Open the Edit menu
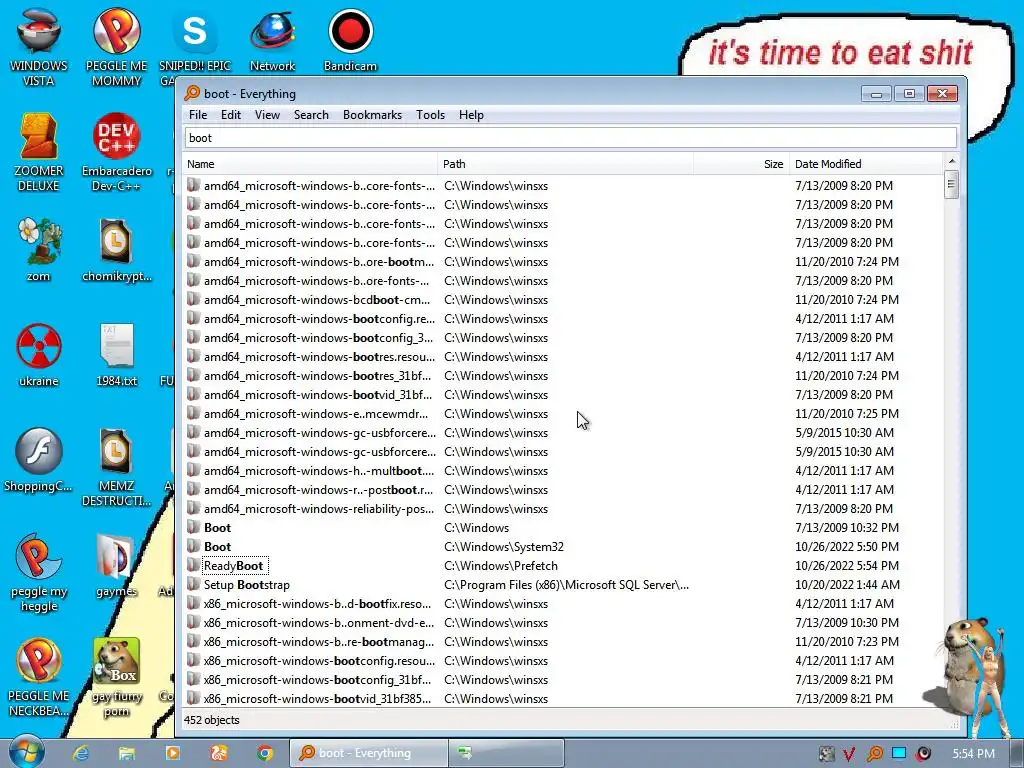The height and width of the screenshot is (768, 1024). click(231, 115)
